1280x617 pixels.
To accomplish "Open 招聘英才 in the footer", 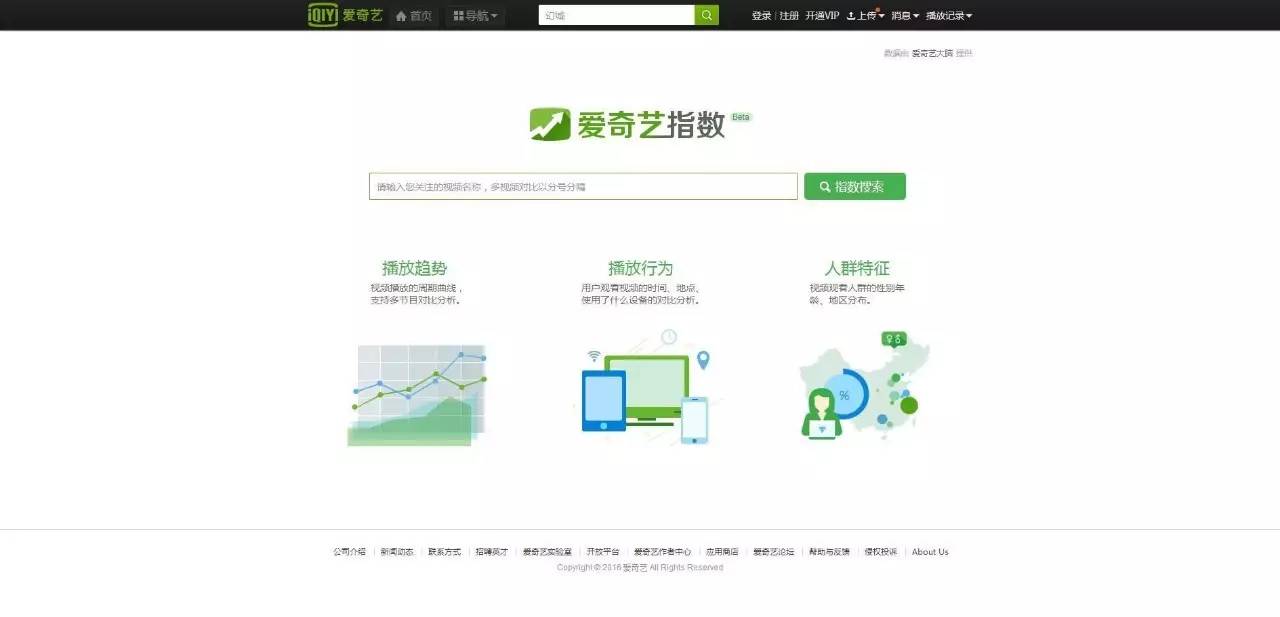I will click(492, 552).
